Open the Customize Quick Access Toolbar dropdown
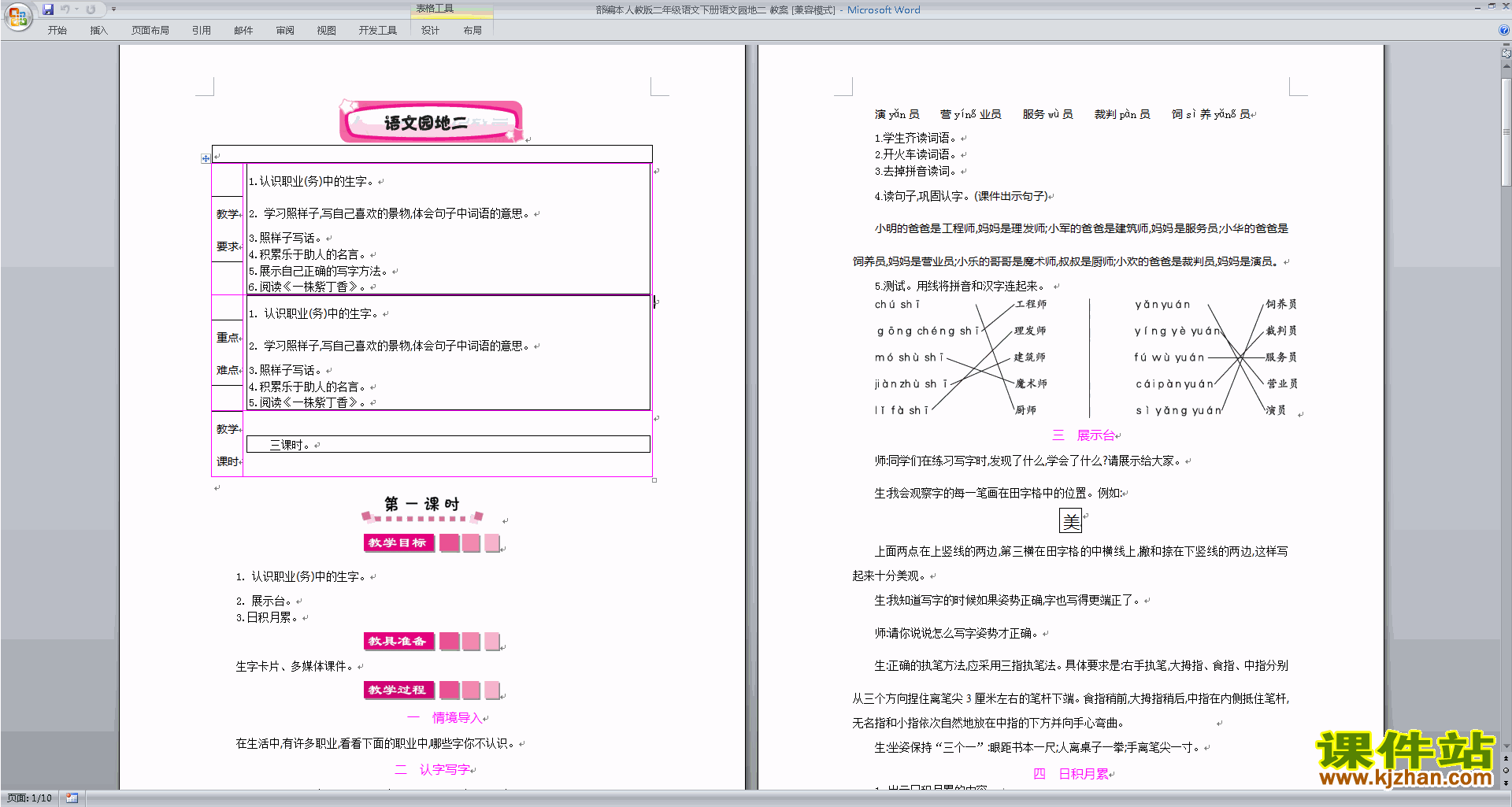Viewport: 1512px width, 807px height. pos(114,9)
